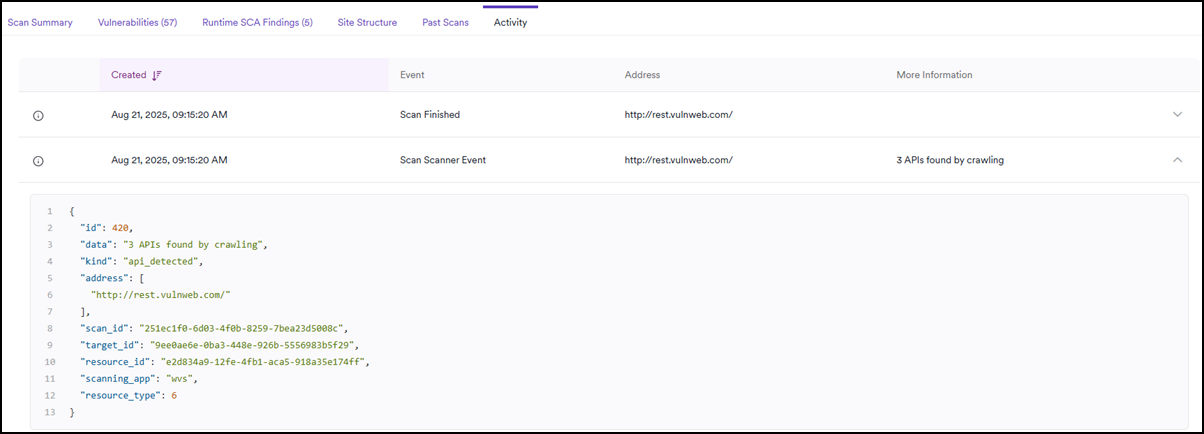Click the JSON "target_id" line
The width and height of the screenshot is (1204, 434).
tap(220, 345)
